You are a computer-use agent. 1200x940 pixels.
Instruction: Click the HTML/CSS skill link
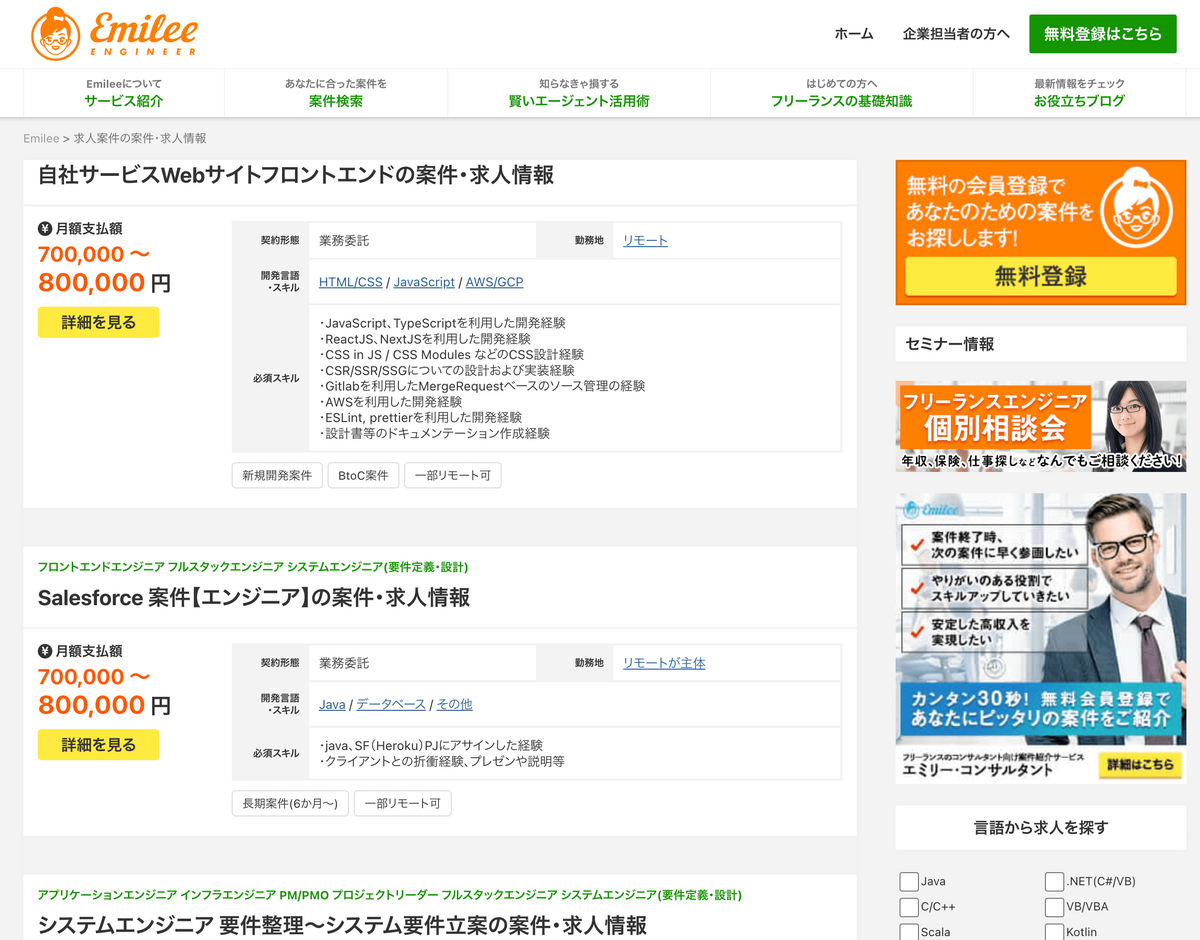click(x=351, y=282)
